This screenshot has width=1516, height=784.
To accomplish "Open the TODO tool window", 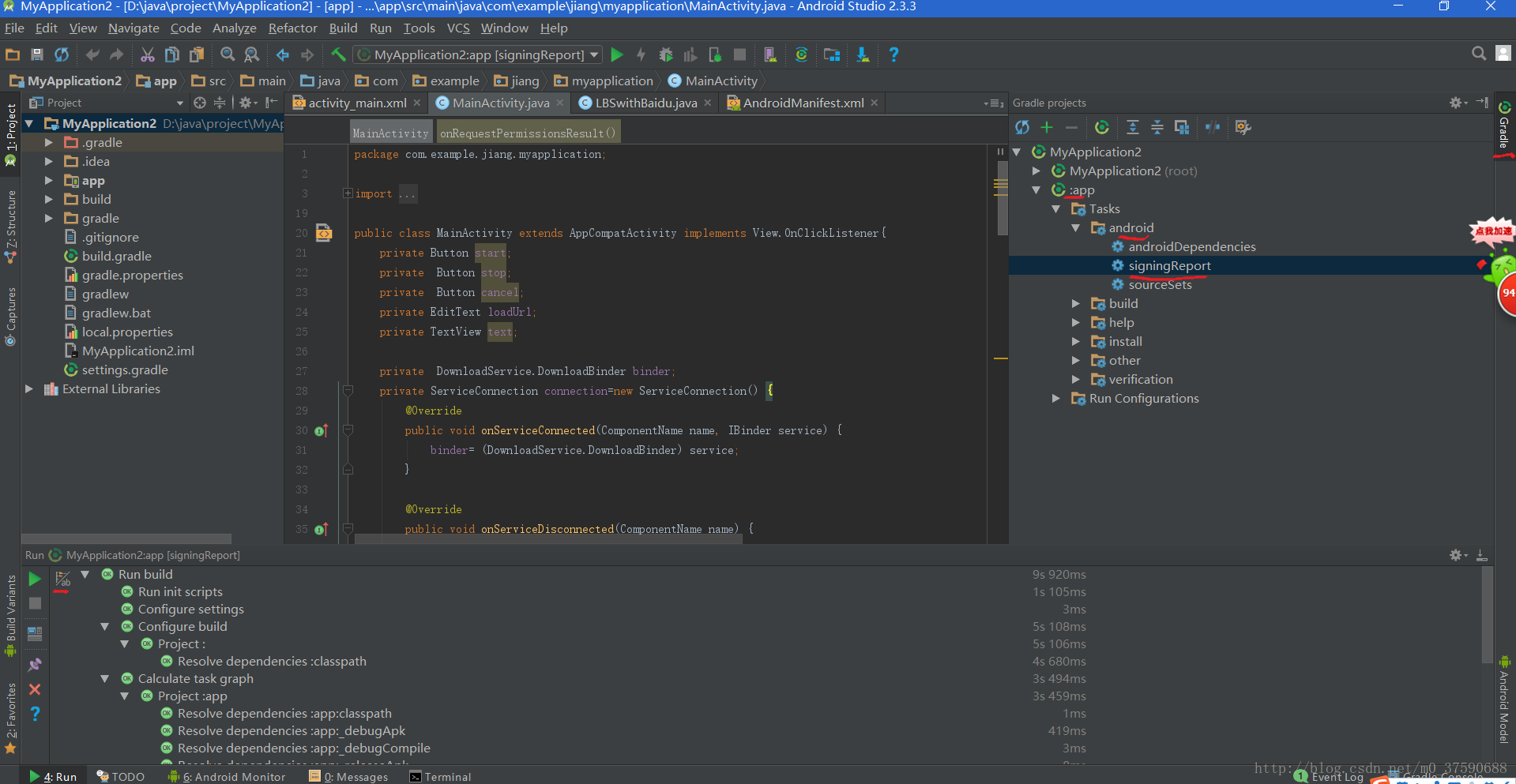I will pyautogui.click(x=120, y=777).
